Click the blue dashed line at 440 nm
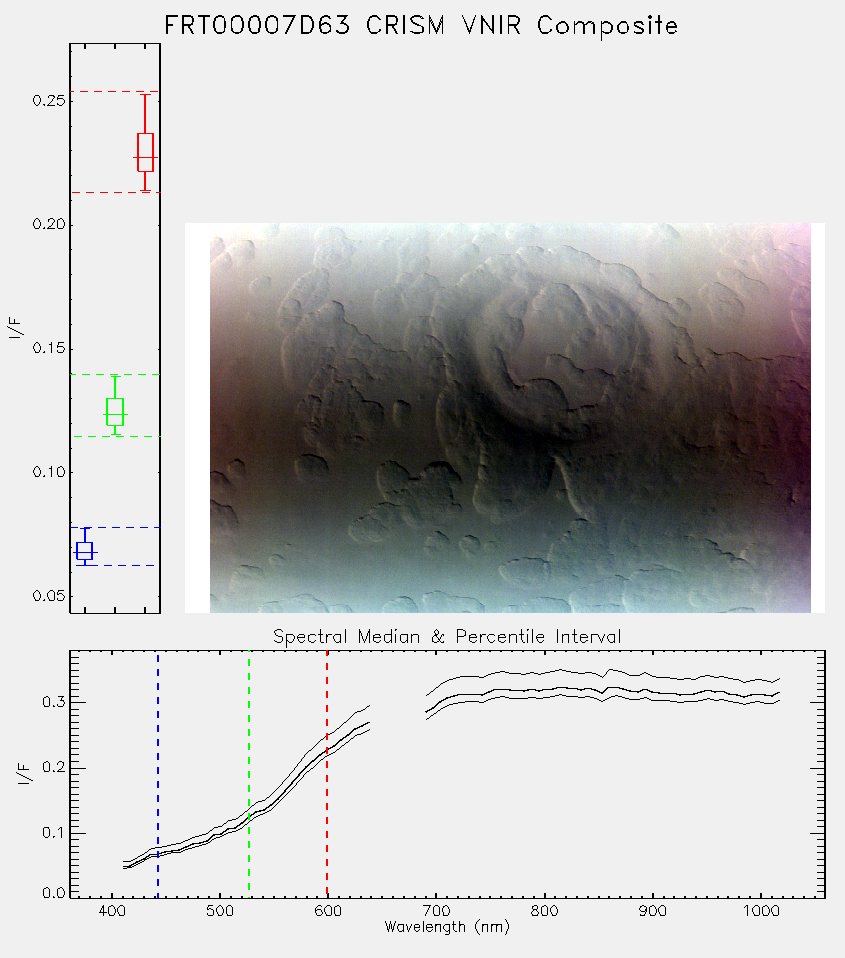This screenshot has width=845, height=958. [158, 774]
